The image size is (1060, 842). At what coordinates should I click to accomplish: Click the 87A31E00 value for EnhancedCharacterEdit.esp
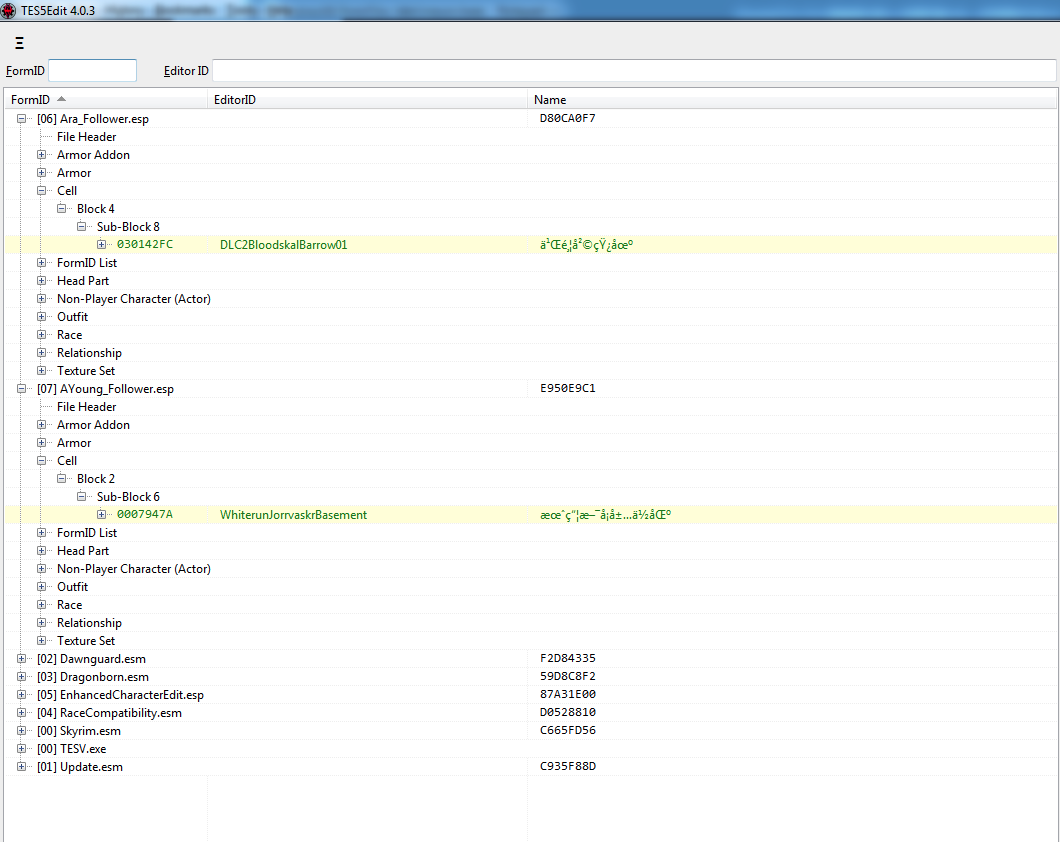click(568, 695)
